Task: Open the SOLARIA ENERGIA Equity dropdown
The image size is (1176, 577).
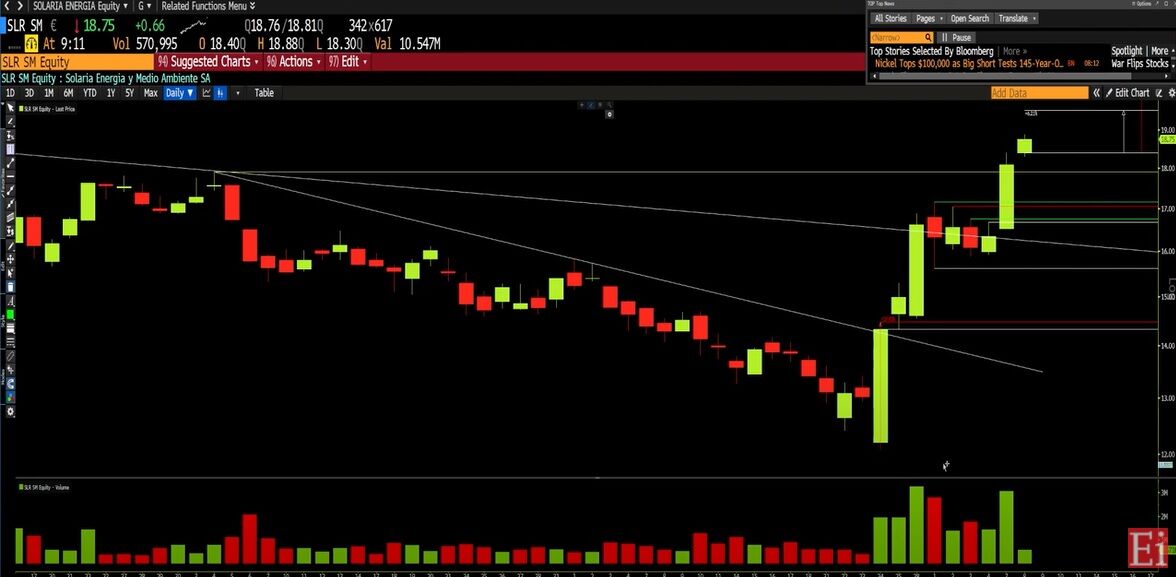Action: tap(80, 5)
